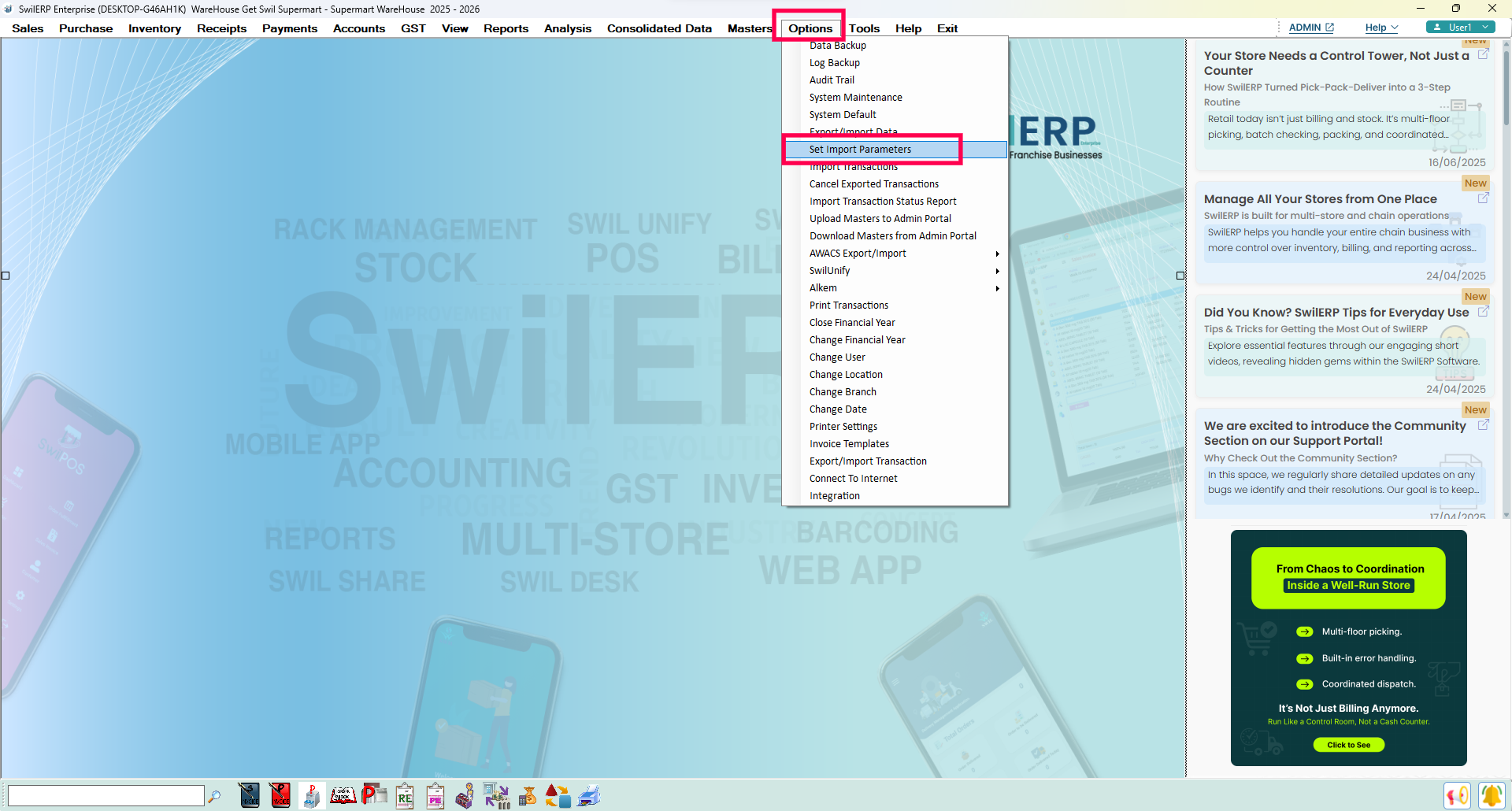Click the magnifier search icon beside input
Viewport: 1512px width, 811px height.
point(214,796)
